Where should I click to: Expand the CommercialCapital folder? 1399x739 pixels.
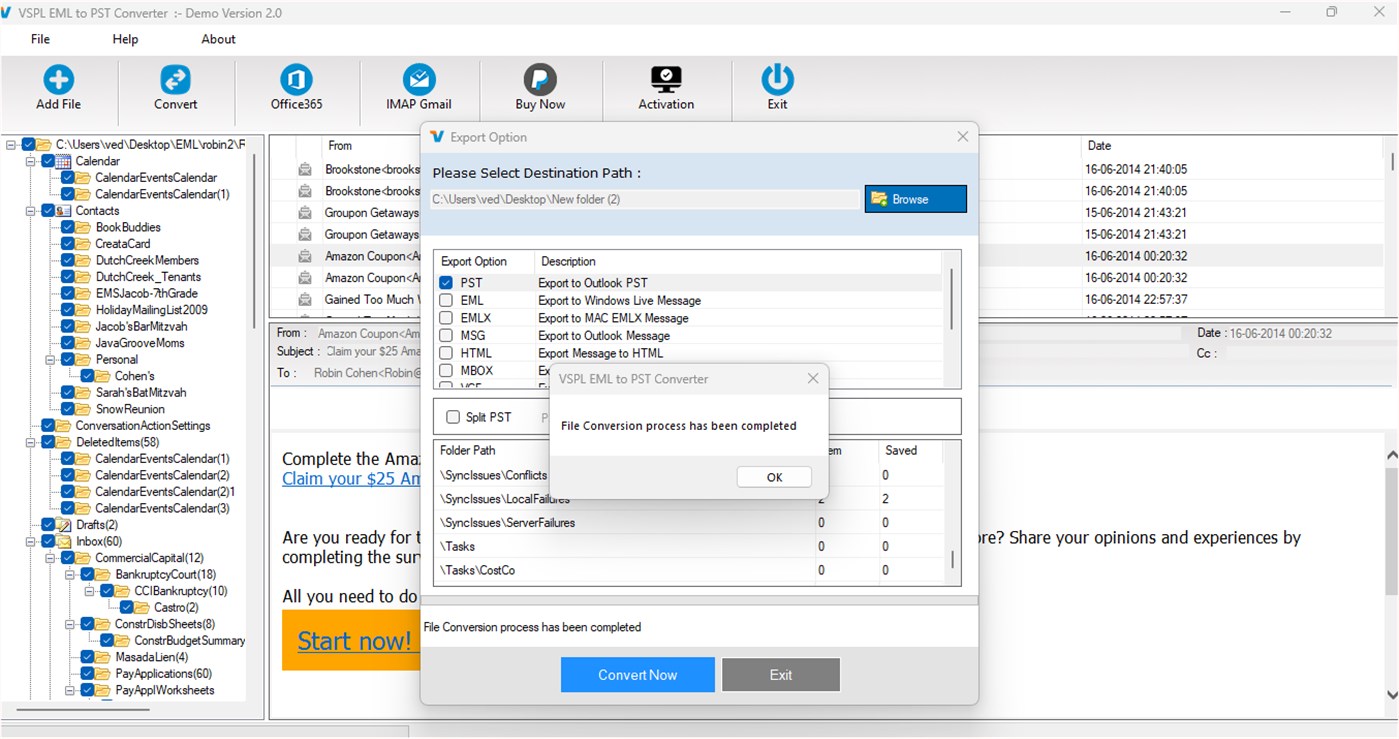pyautogui.click(x=48, y=557)
